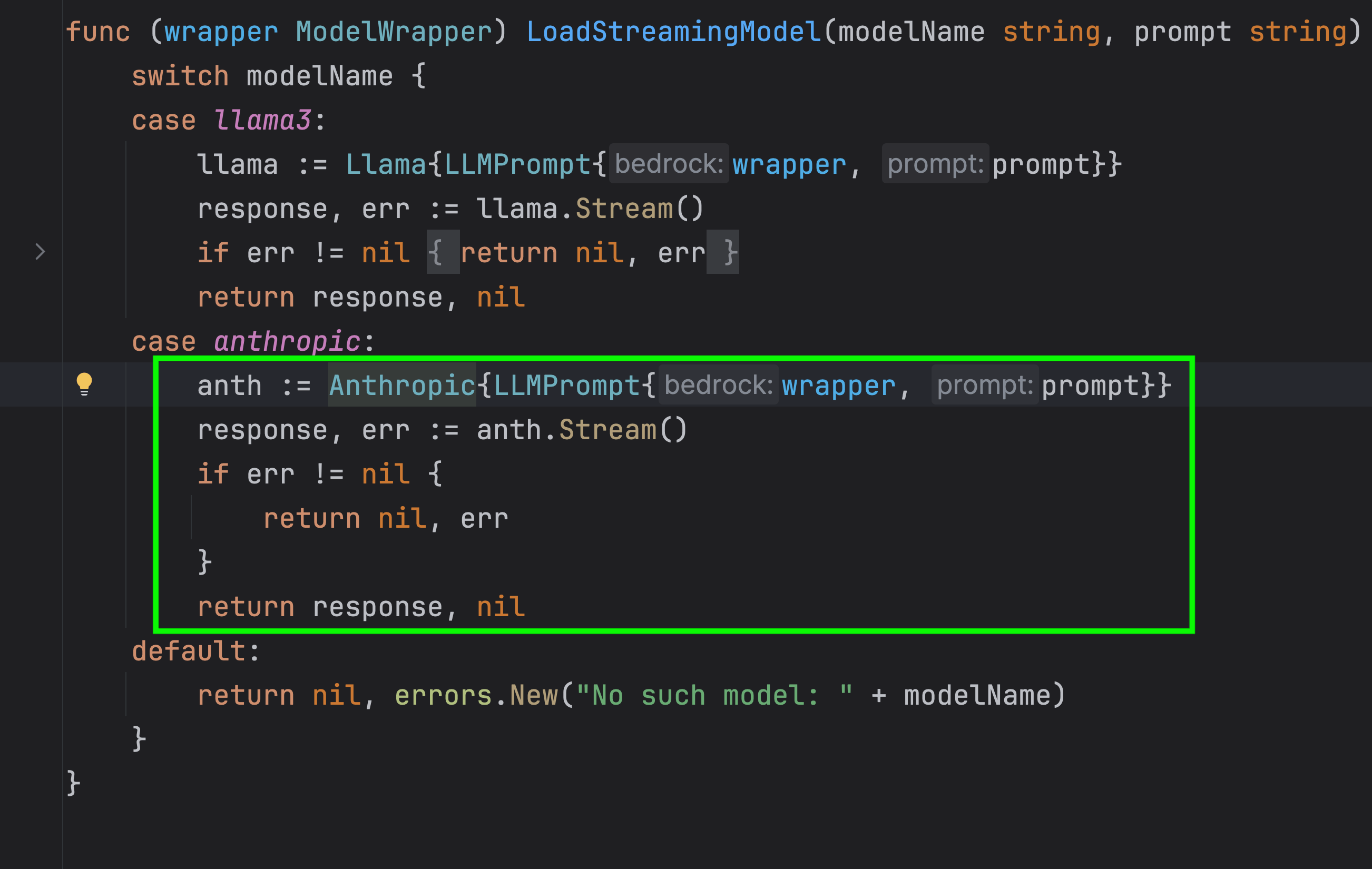Click the "No such model: " string literal
The image size is (1372, 869).
[x=714, y=695]
